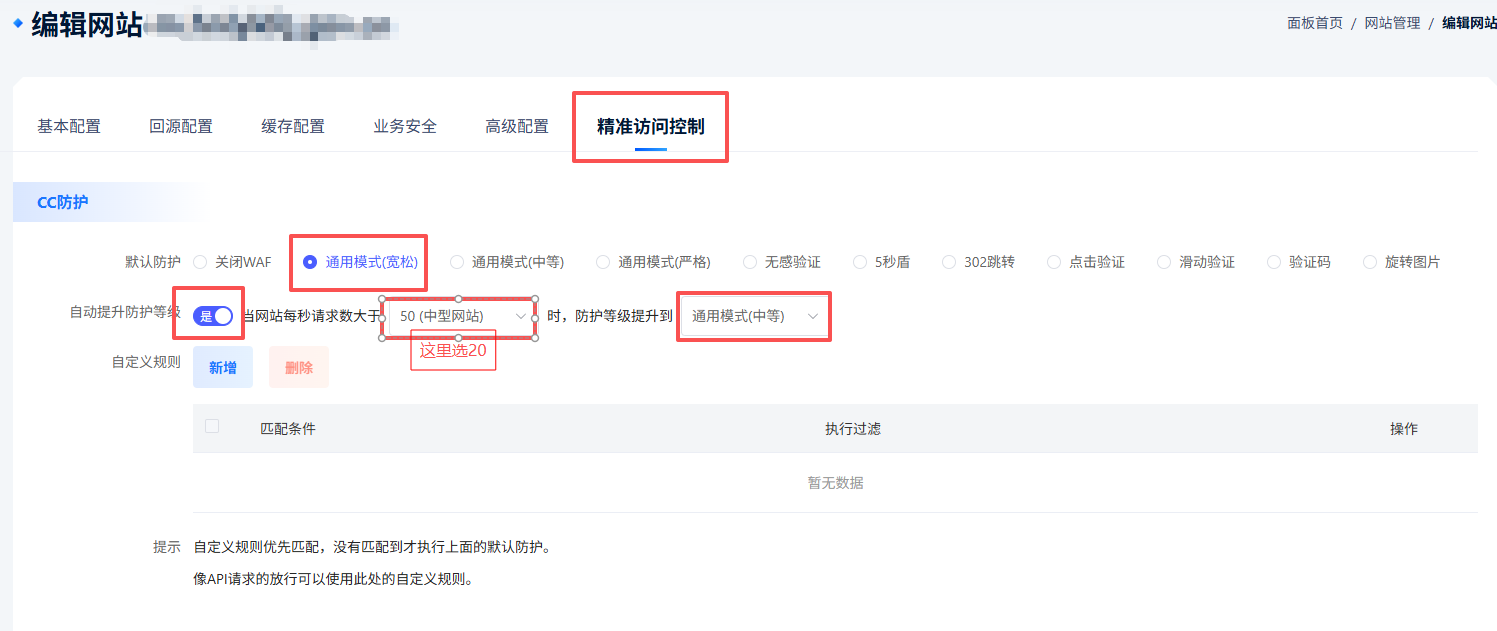Image resolution: width=1497 pixels, height=631 pixels.
Task: Select 滑动验证 verification option
Action: click(1164, 262)
